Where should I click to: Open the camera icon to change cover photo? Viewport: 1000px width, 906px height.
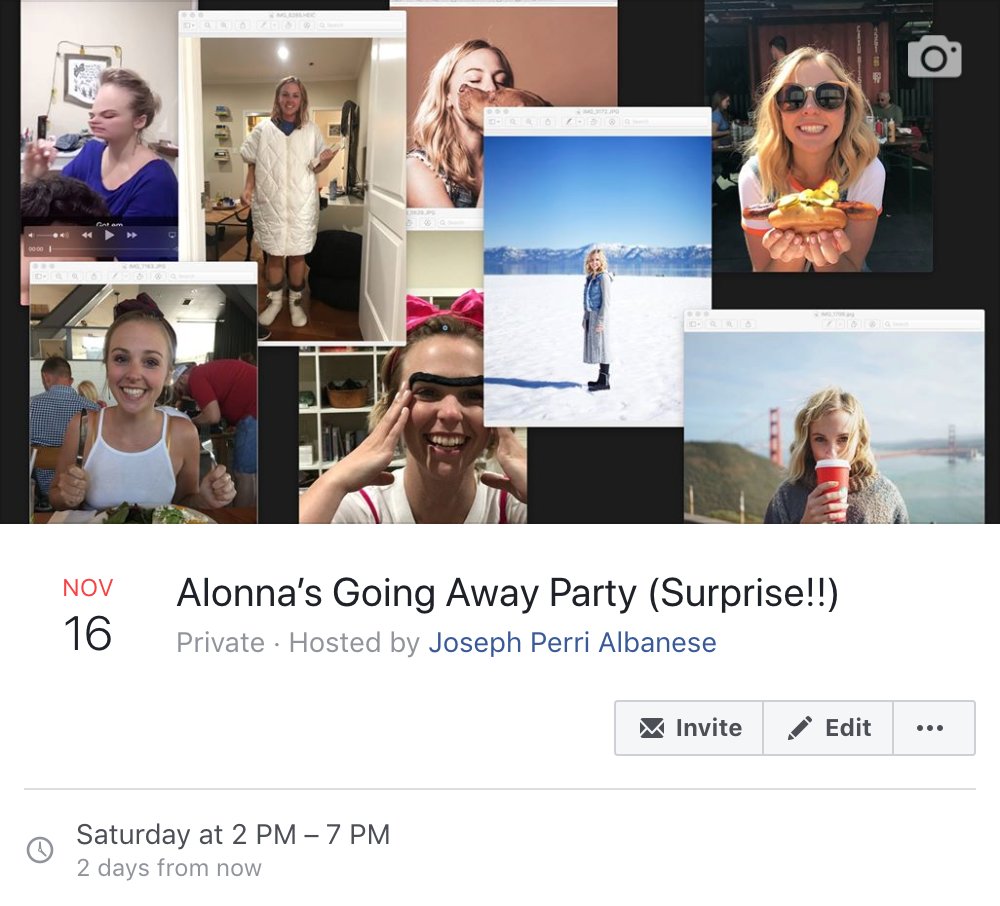pos(934,57)
